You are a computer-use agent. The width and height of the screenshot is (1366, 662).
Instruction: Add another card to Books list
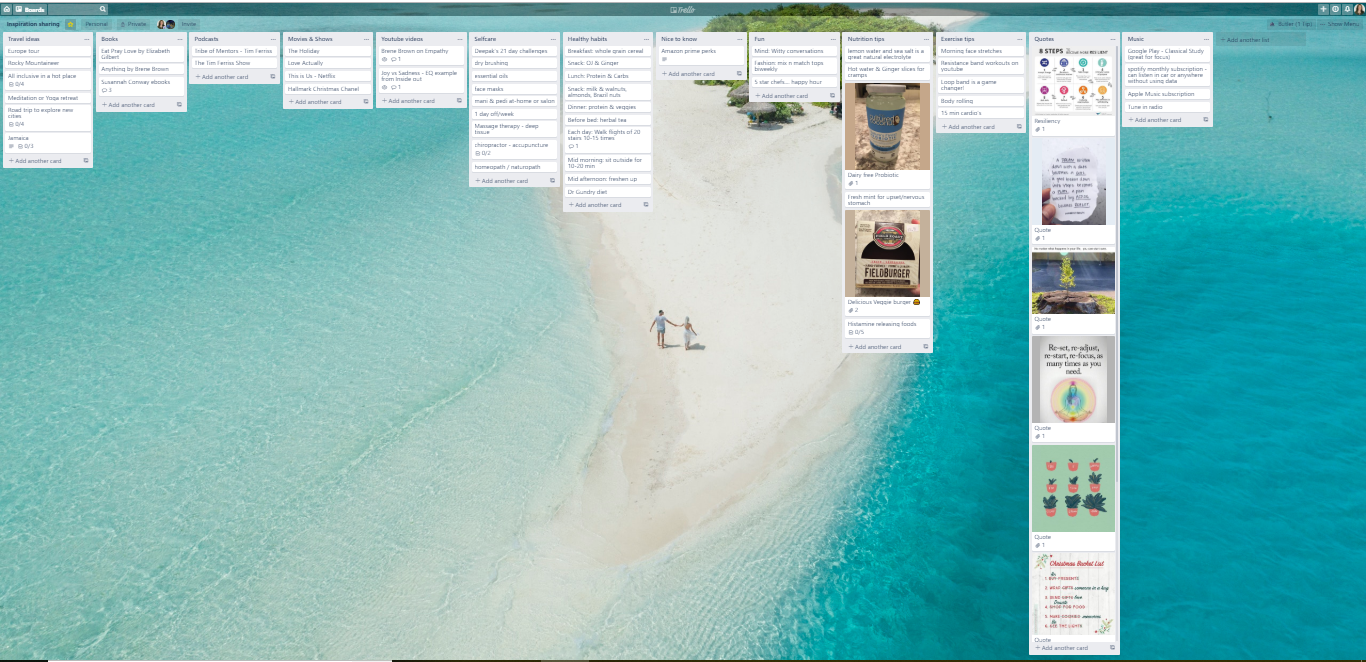(131, 105)
